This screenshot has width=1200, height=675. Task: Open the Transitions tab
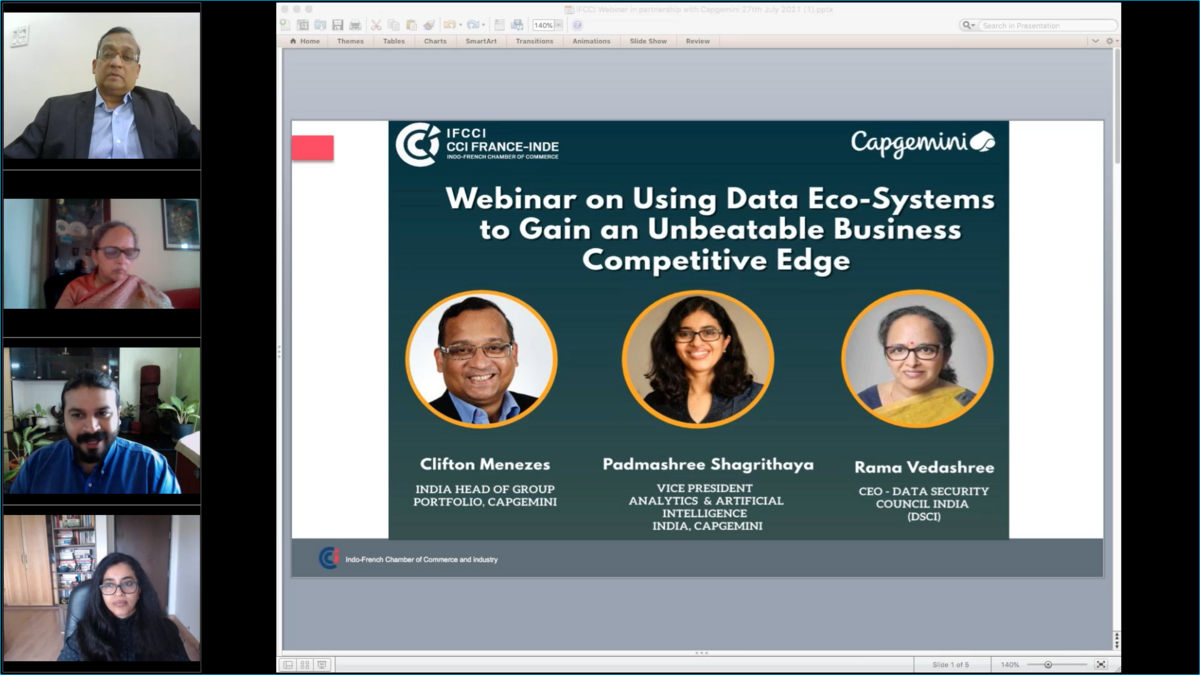[534, 41]
